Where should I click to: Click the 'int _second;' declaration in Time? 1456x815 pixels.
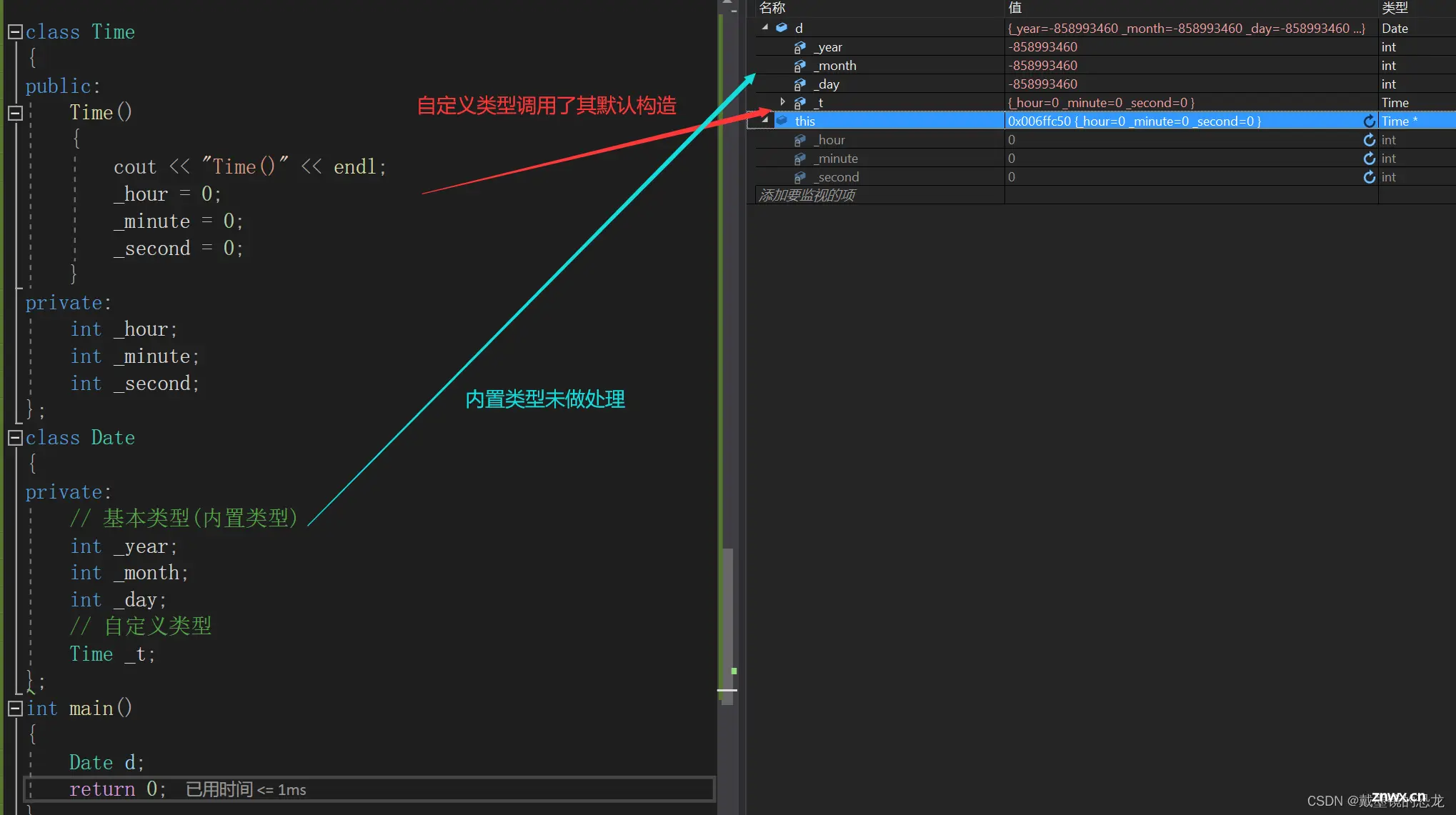coord(134,384)
